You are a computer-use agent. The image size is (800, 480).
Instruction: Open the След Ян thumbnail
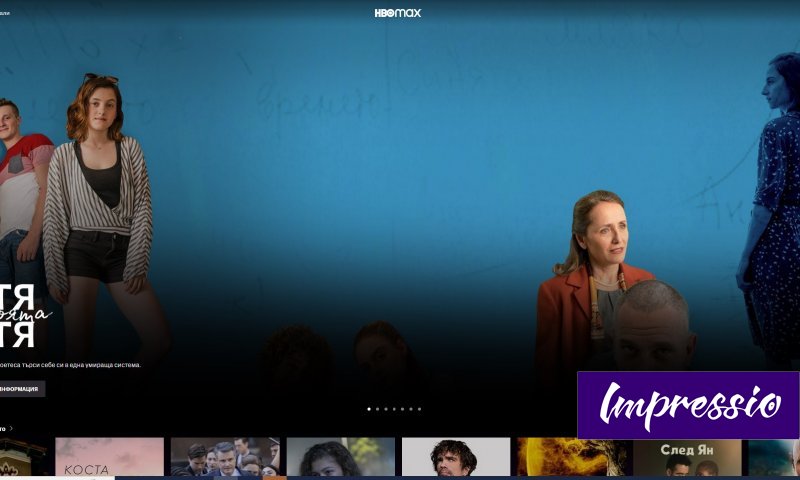tap(687, 457)
